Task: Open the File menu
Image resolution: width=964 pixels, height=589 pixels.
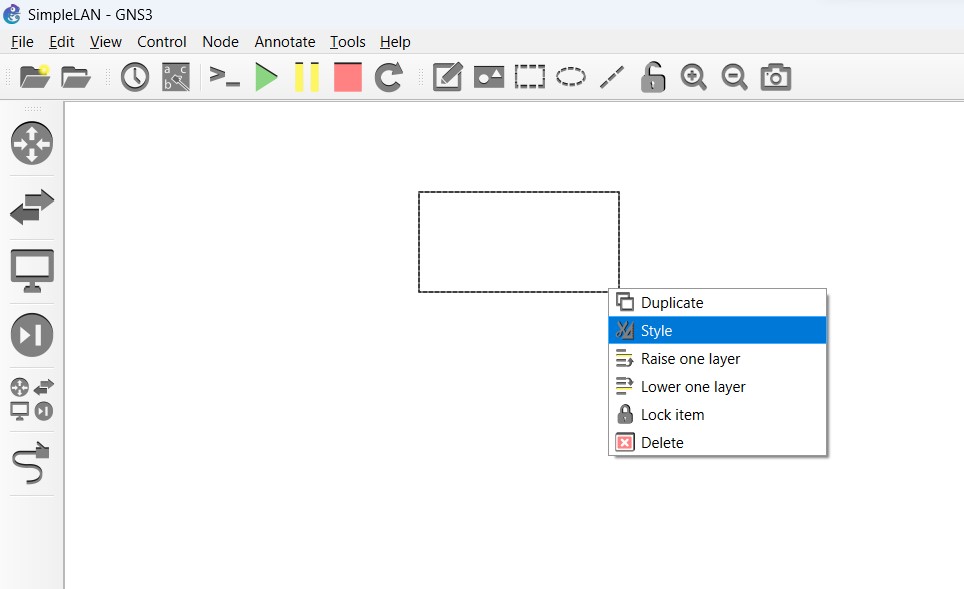Action: click(22, 42)
